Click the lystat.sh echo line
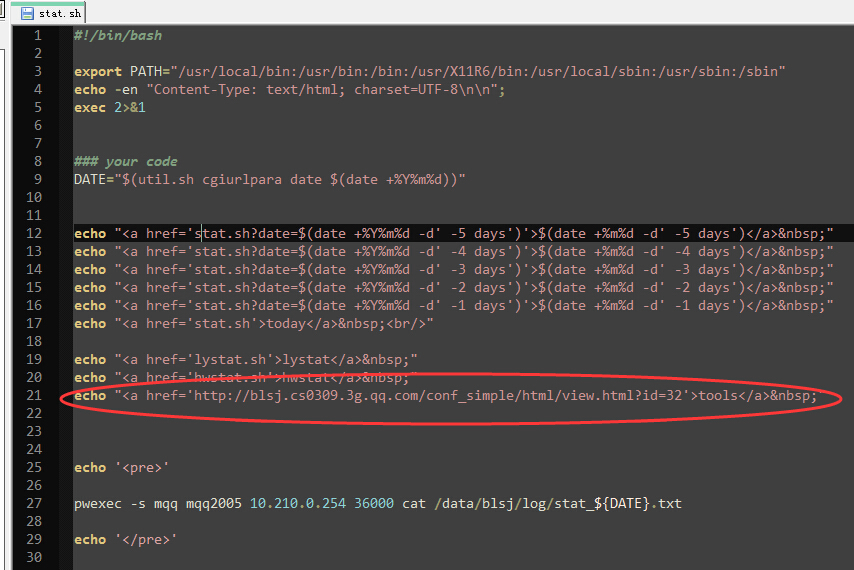The image size is (854, 570). (246, 359)
